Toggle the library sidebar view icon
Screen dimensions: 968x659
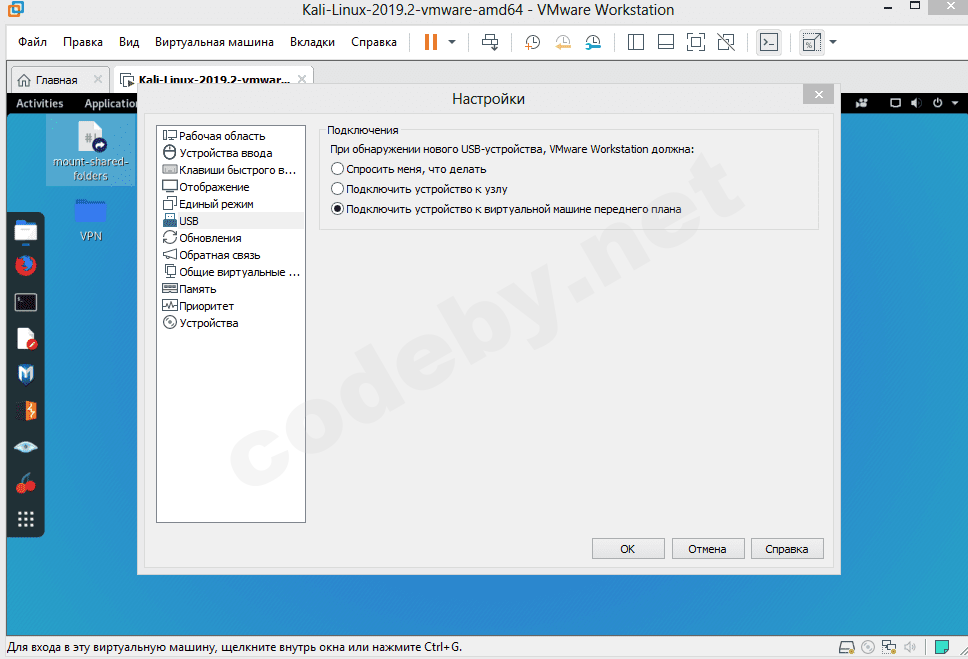point(635,42)
